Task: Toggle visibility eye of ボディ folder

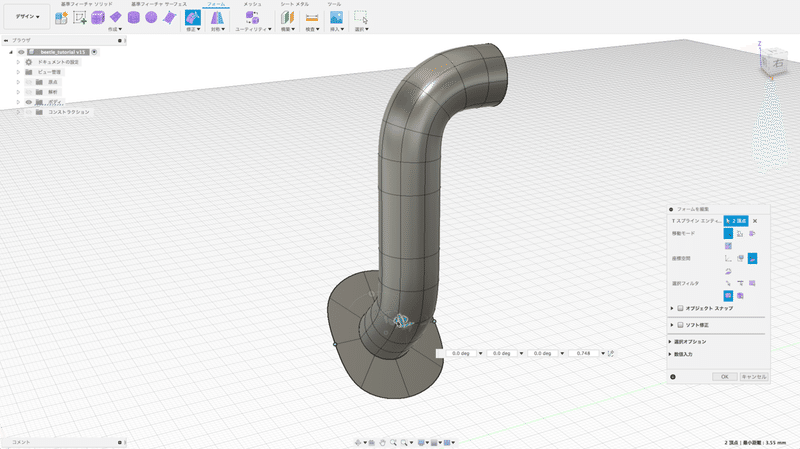Action: click(28, 102)
